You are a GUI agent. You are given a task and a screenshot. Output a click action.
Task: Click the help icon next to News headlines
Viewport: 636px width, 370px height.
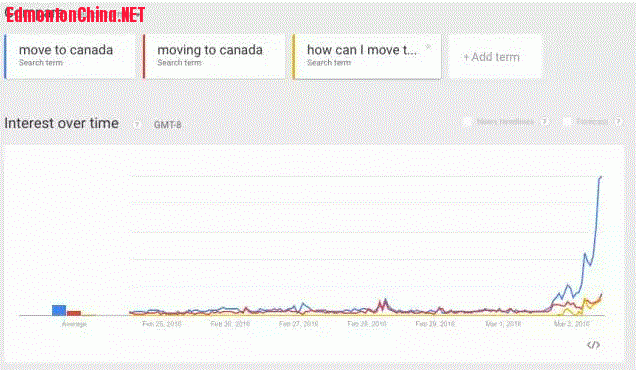(x=545, y=121)
